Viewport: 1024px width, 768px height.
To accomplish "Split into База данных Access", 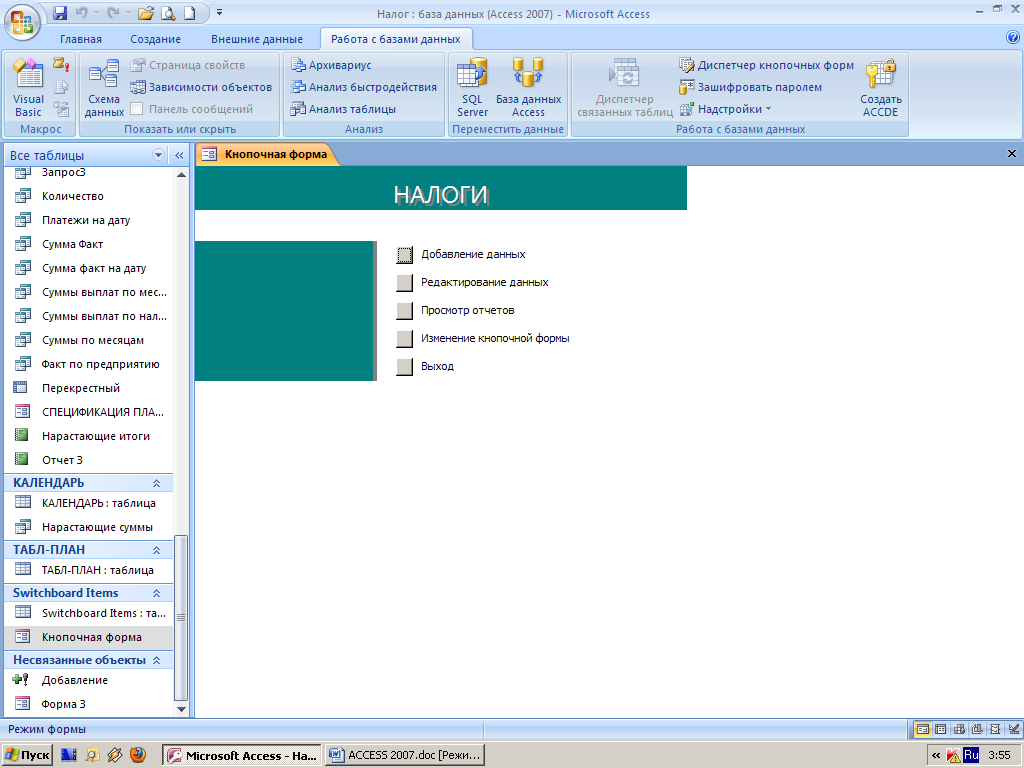I will 528,88.
